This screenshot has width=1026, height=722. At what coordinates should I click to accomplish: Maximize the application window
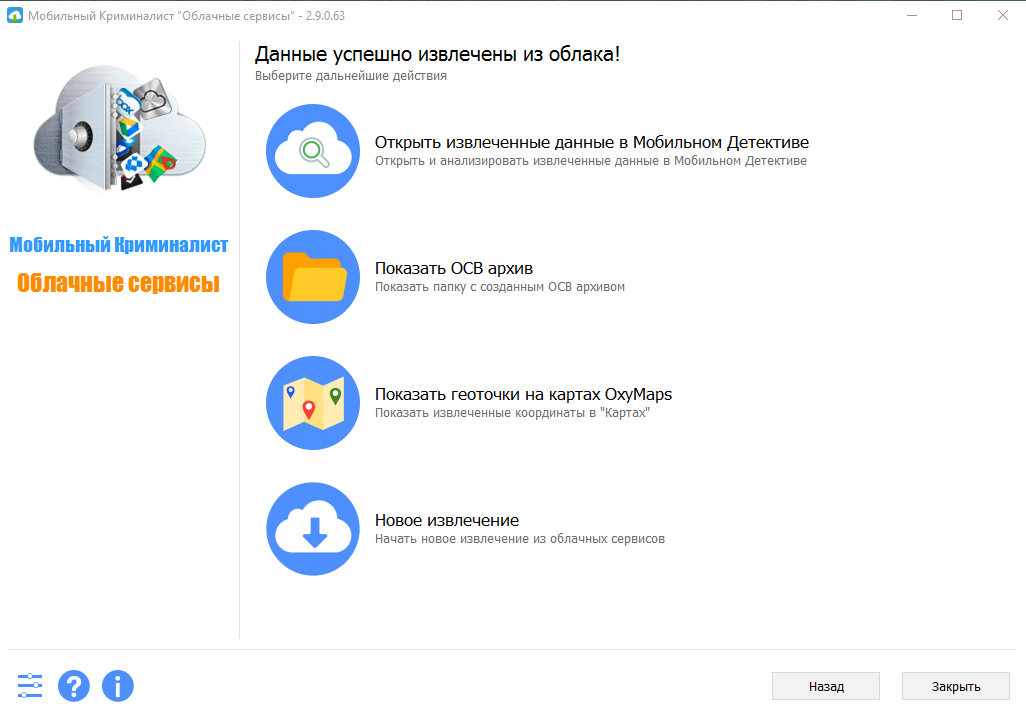click(957, 15)
